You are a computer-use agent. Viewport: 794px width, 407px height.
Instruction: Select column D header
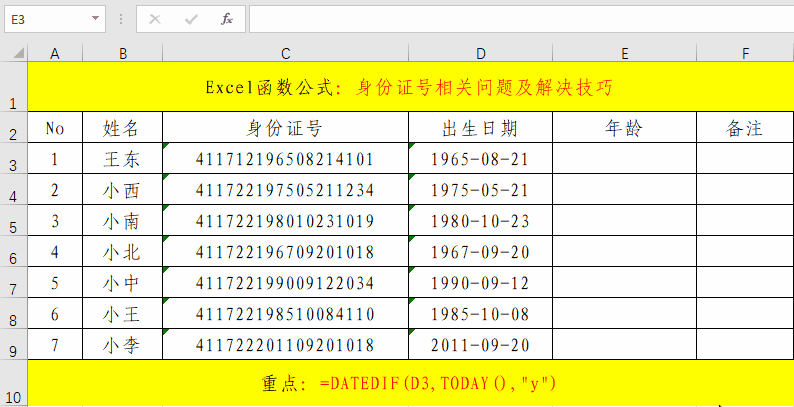click(x=481, y=53)
